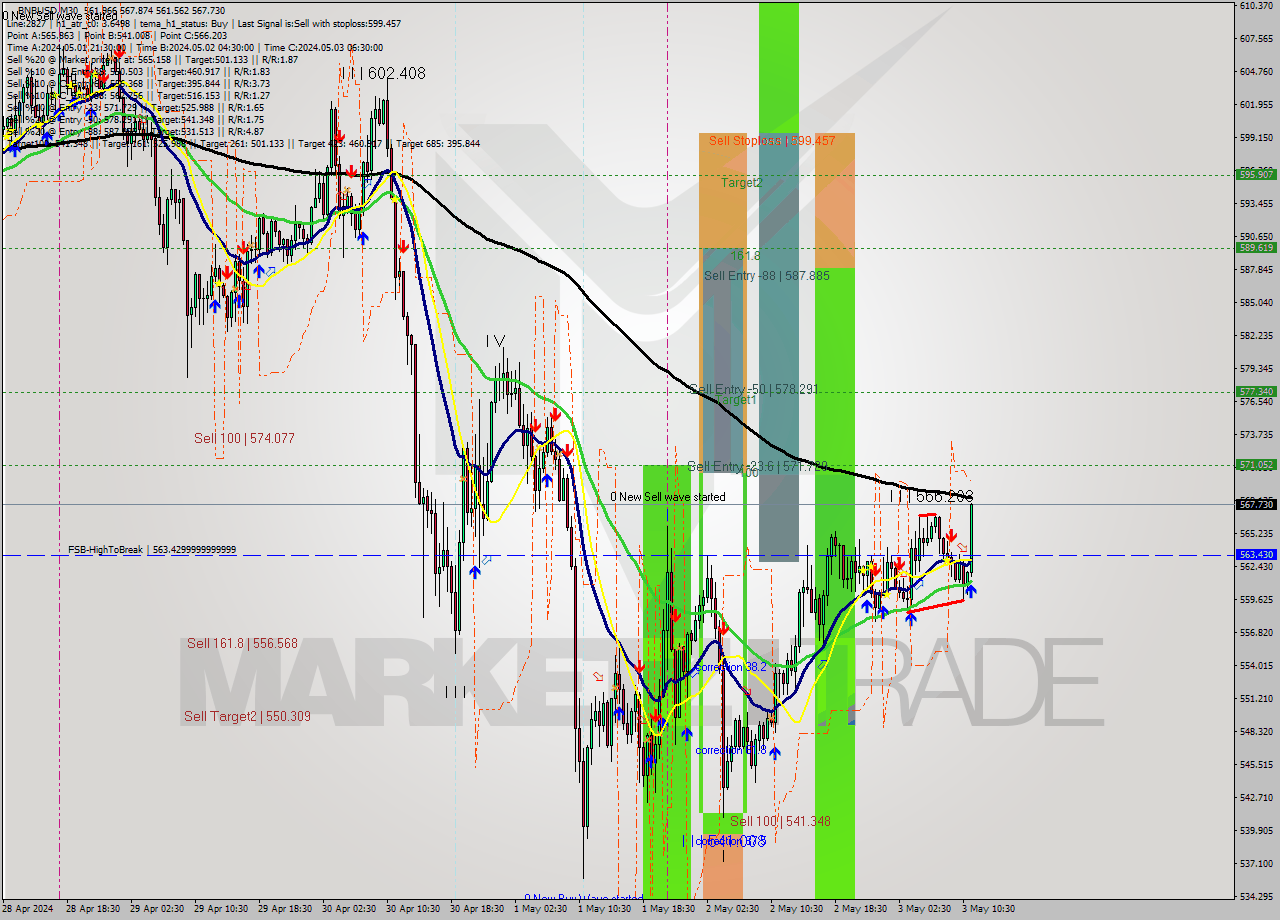This screenshot has height=920, width=1280.
Task: Click the Sell Entry -23.6 571.729 label
Action: point(757,466)
